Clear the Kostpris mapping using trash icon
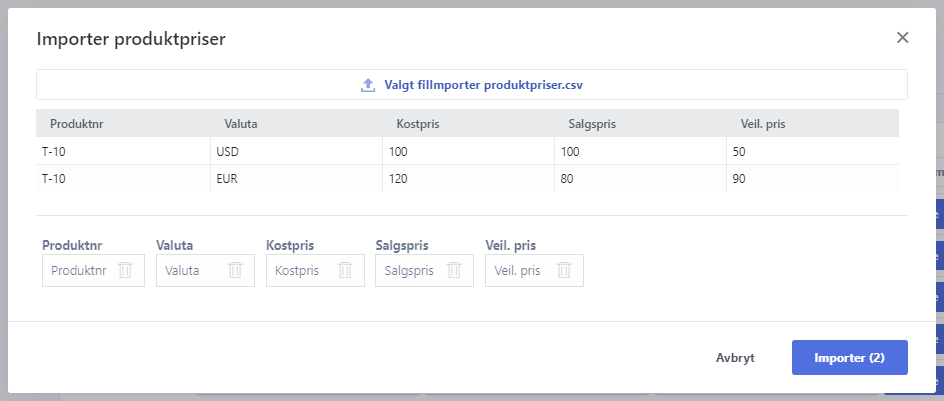Screen dimensions: 944x401 click(345, 270)
